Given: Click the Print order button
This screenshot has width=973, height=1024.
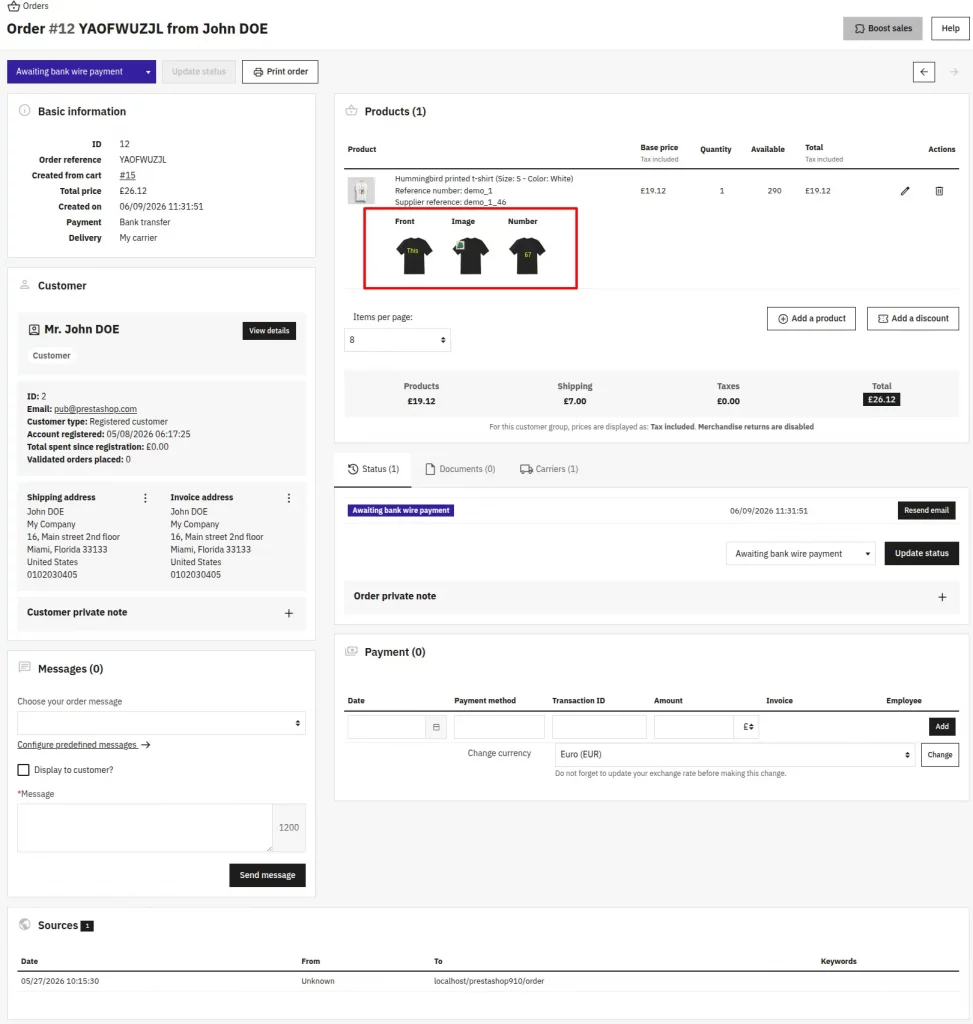Looking at the screenshot, I should coord(280,72).
